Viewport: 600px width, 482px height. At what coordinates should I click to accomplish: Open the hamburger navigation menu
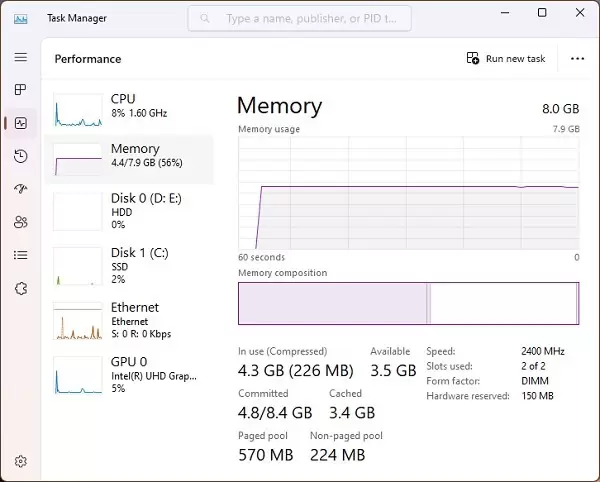[x=20, y=58]
